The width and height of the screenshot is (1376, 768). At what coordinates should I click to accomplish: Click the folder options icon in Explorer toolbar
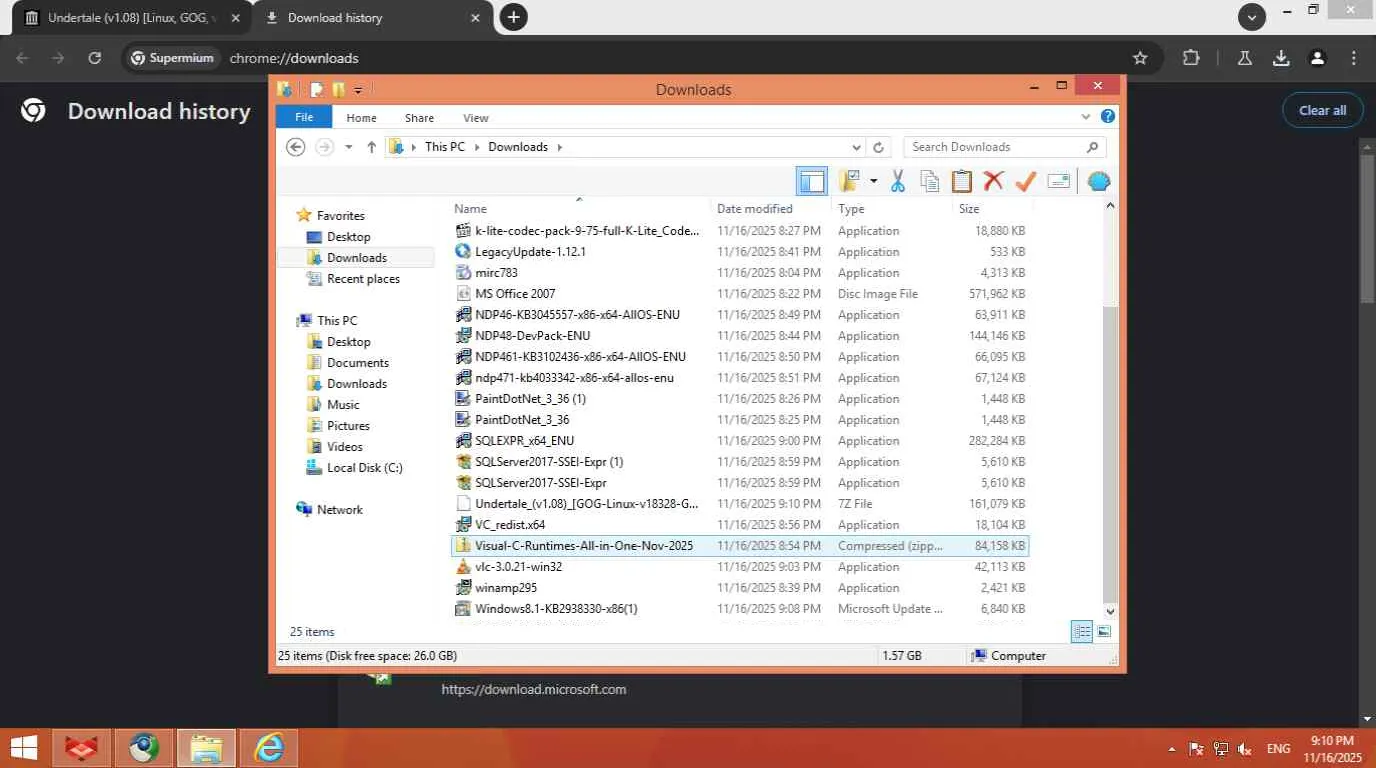[849, 181]
